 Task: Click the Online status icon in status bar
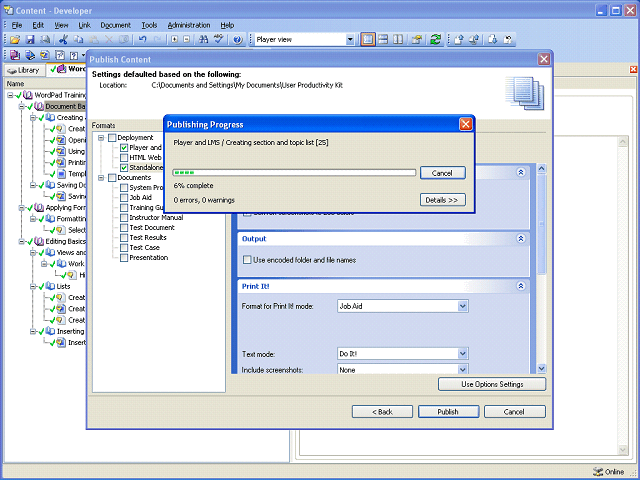tap(598, 472)
